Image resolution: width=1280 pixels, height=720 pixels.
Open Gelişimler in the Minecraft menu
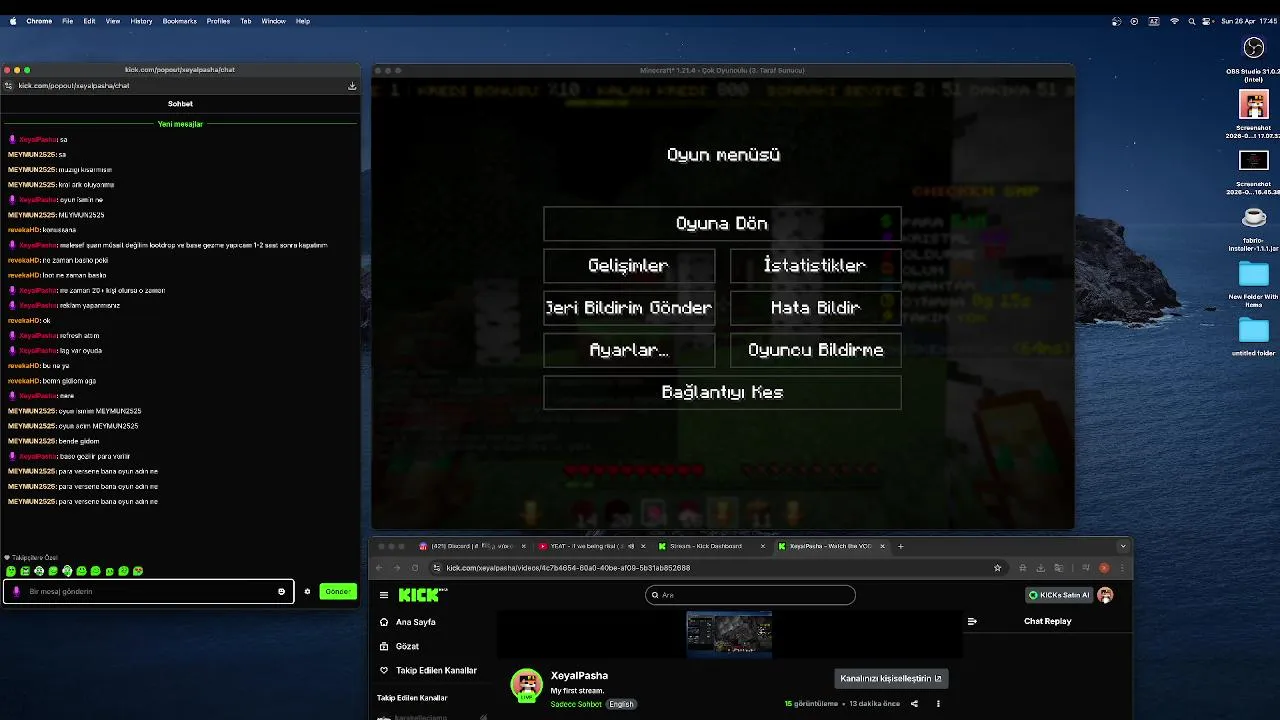(629, 266)
